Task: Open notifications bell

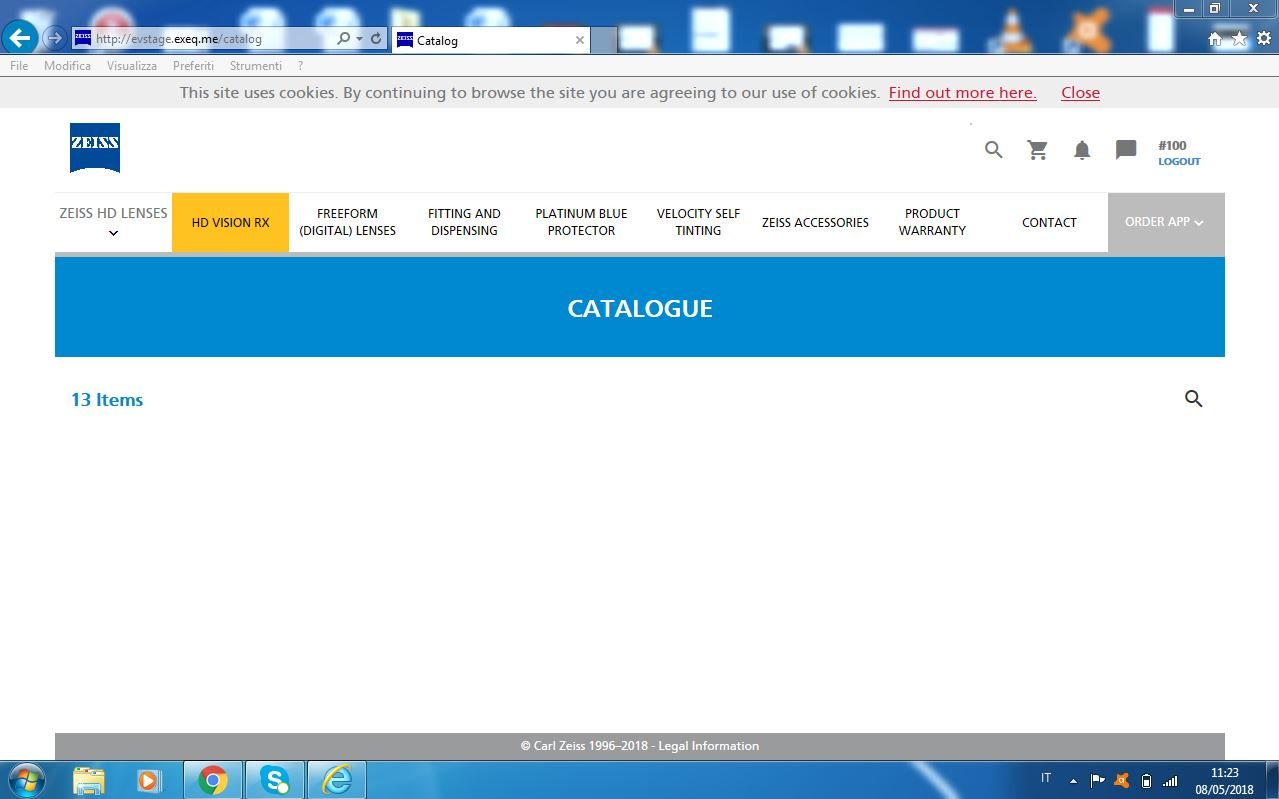Action: click(1082, 150)
